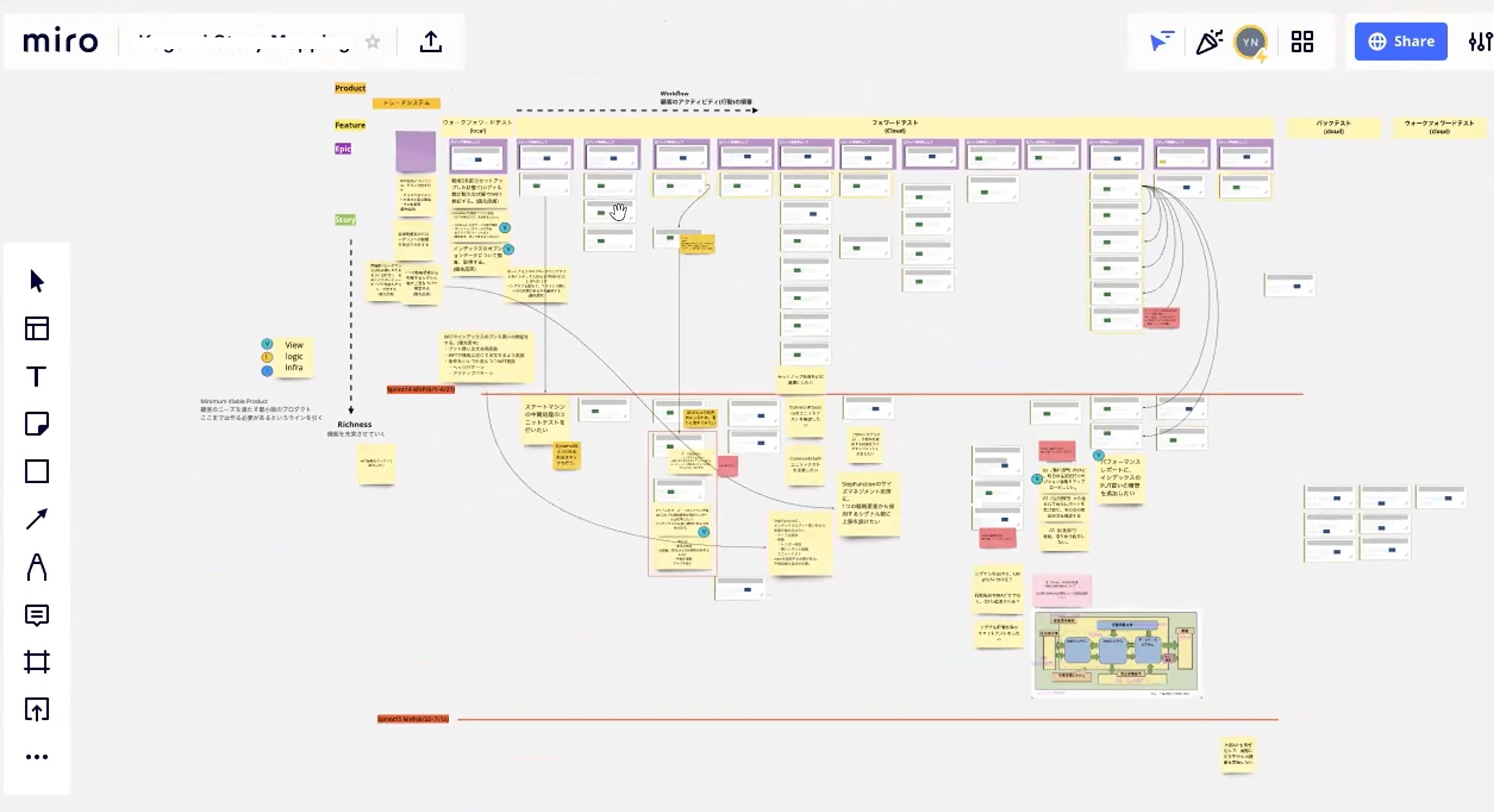Image resolution: width=1494 pixels, height=812 pixels.
Task: Expand more tools via three dots
Action: coord(37,757)
